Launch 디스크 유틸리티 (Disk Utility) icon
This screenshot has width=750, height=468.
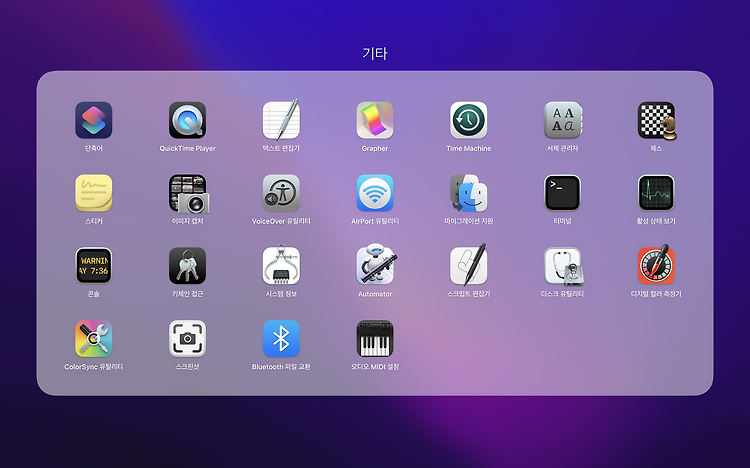click(563, 266)
